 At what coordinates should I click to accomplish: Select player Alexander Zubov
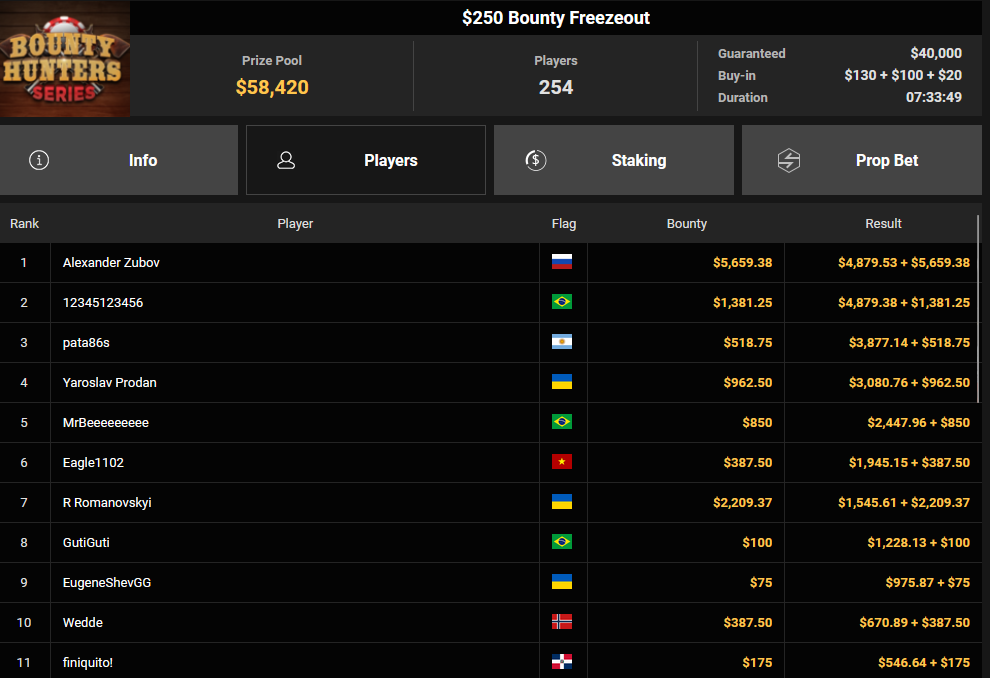111,263
